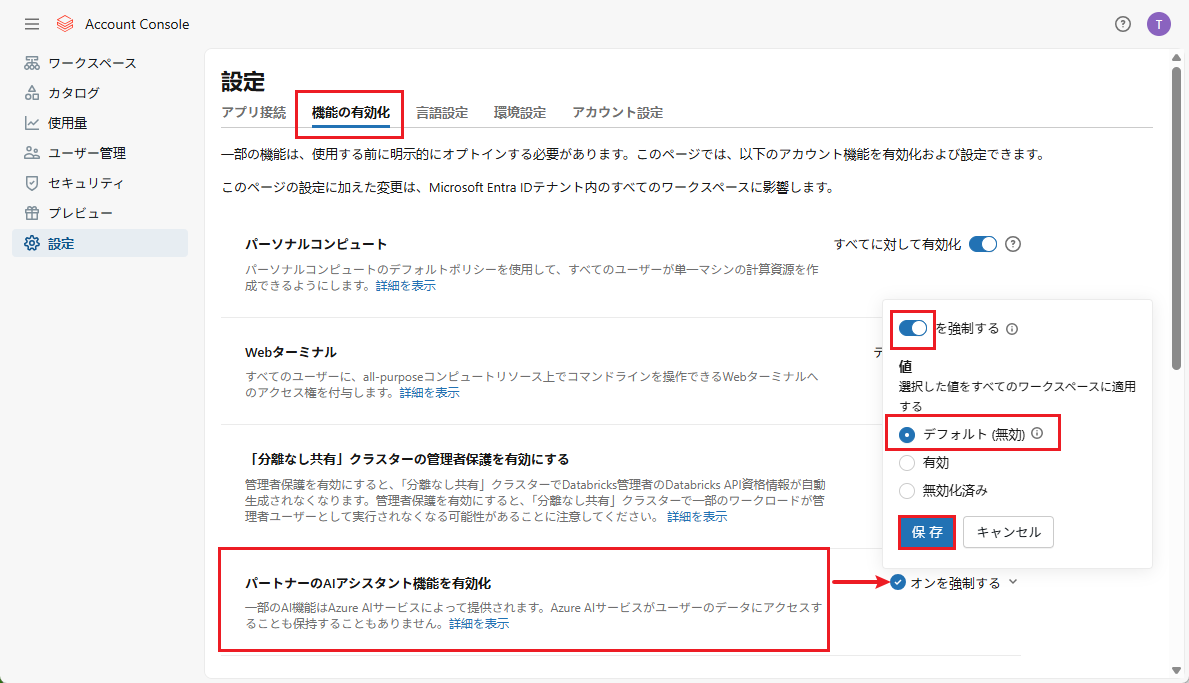Image resolution: width=1189 pixels, height=683 pixels.
Task: Switch to the アカウント設定 tab
Action: point(617,113)
